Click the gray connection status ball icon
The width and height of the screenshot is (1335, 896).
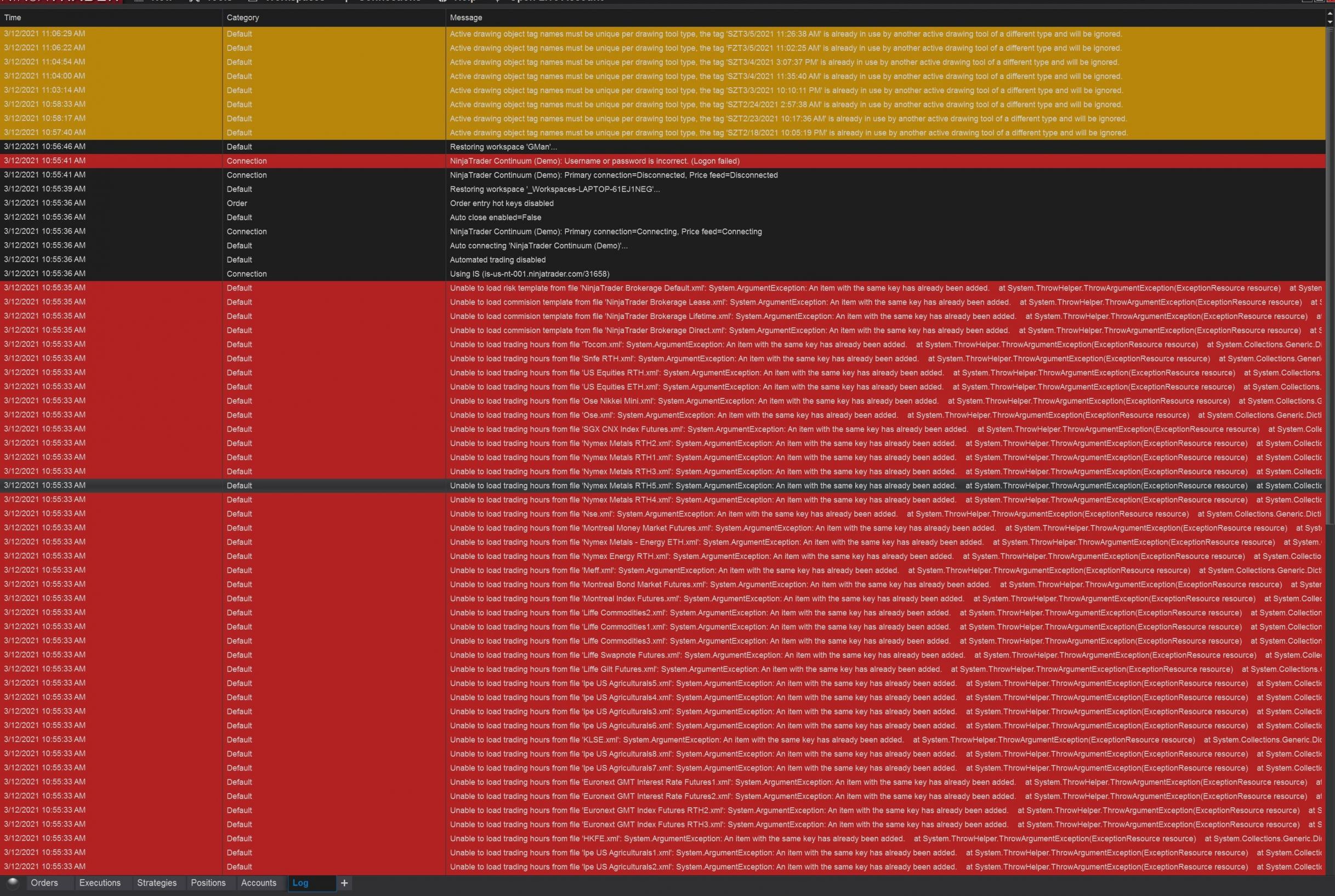(x=13, y=882)
